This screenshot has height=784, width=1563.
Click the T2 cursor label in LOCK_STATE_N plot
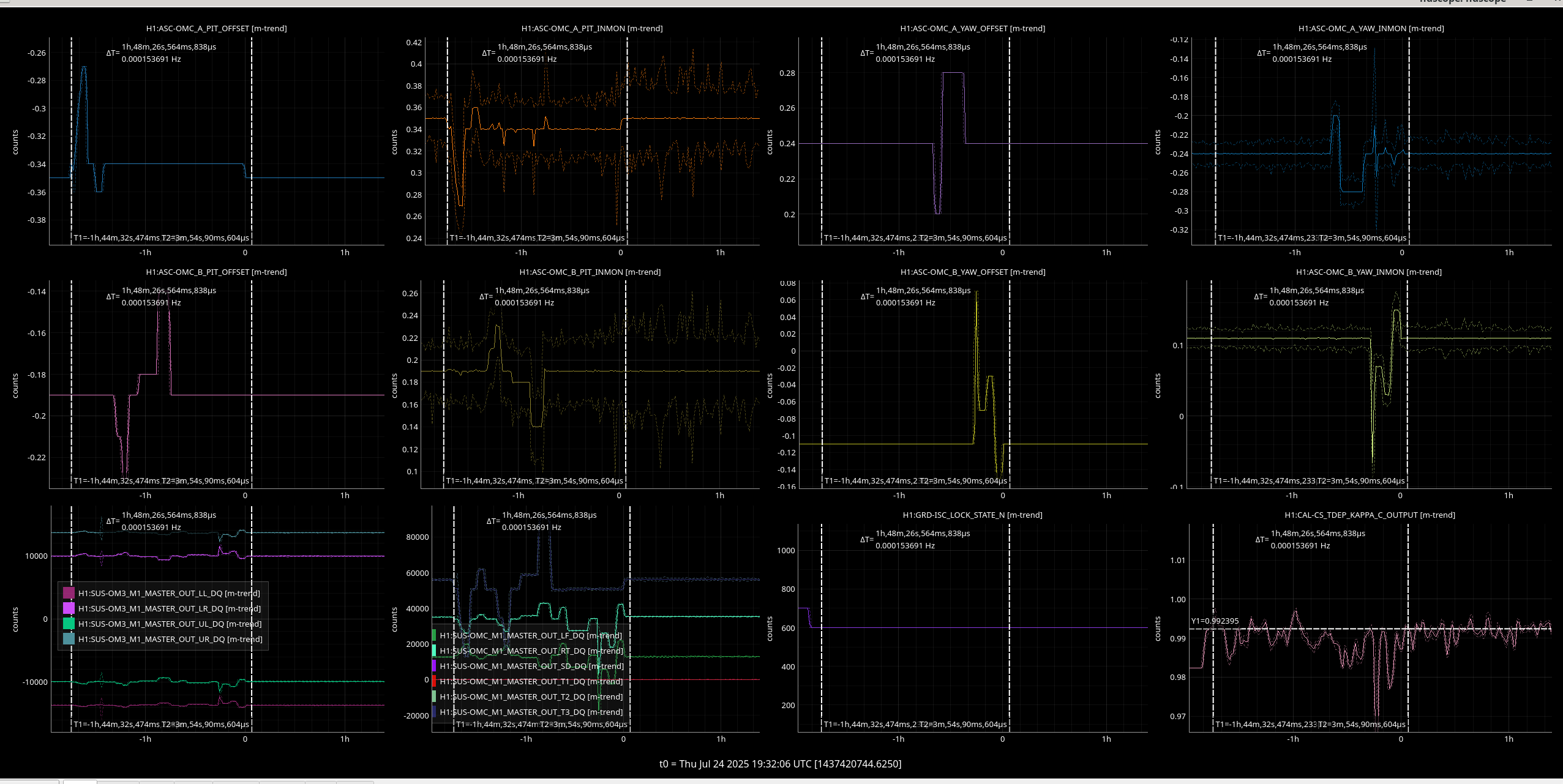point(962,724)
